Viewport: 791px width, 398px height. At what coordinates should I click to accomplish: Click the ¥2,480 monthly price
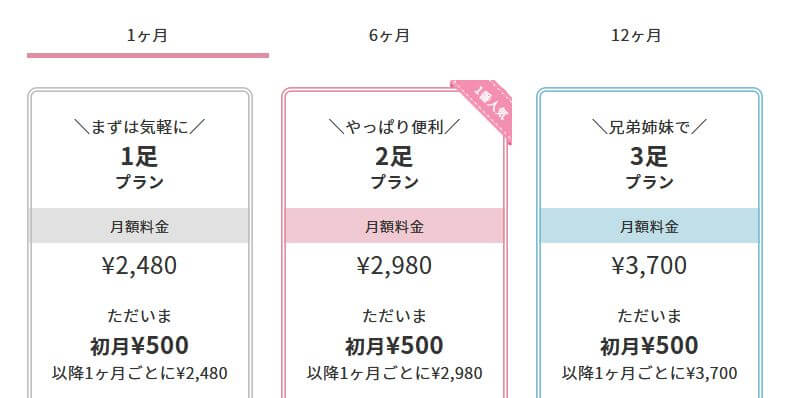tap(139, 266)
